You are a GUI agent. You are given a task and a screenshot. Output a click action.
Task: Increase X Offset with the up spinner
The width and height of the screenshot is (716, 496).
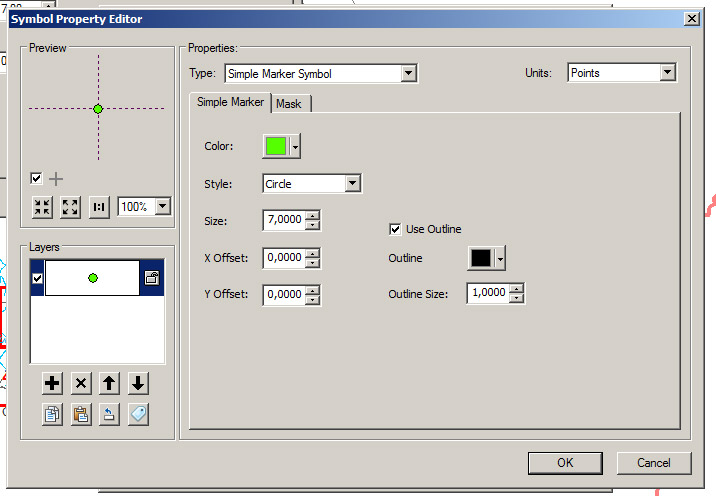pyautogui.click(x=313, y=253)
